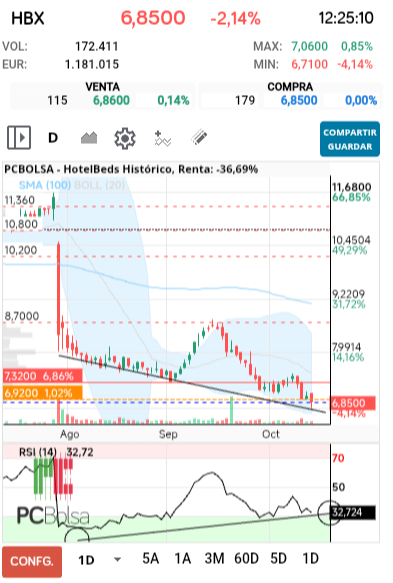
Task: Click the RSI (14) indicator label
Action: click(38, 452)
